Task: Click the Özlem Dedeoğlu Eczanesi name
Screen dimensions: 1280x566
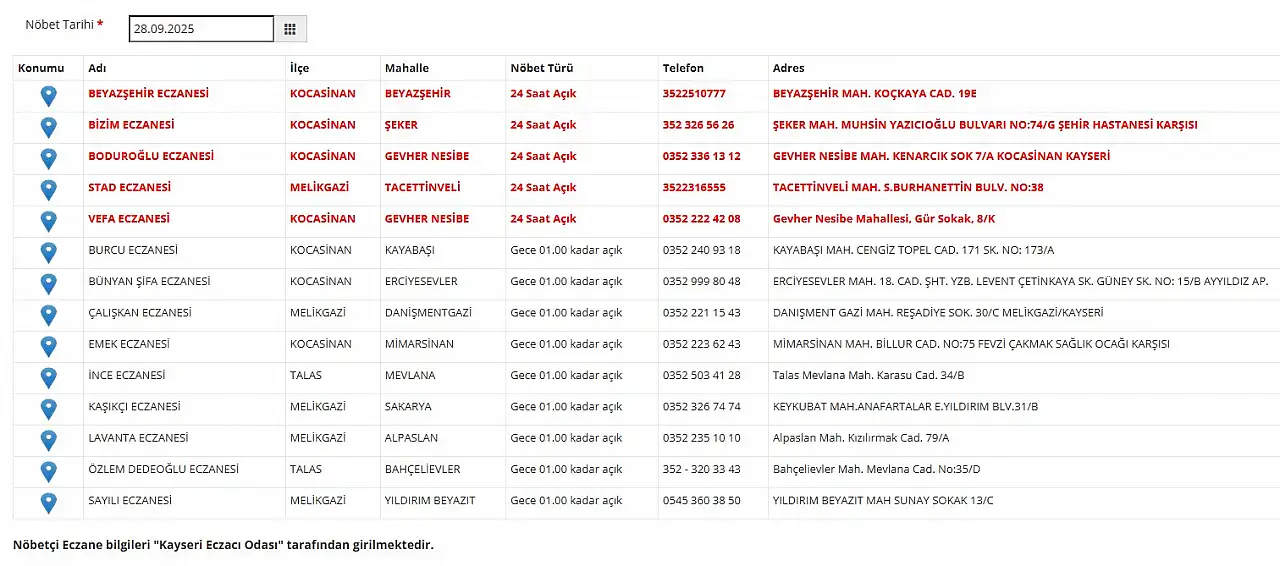Action: coord(163,469)
